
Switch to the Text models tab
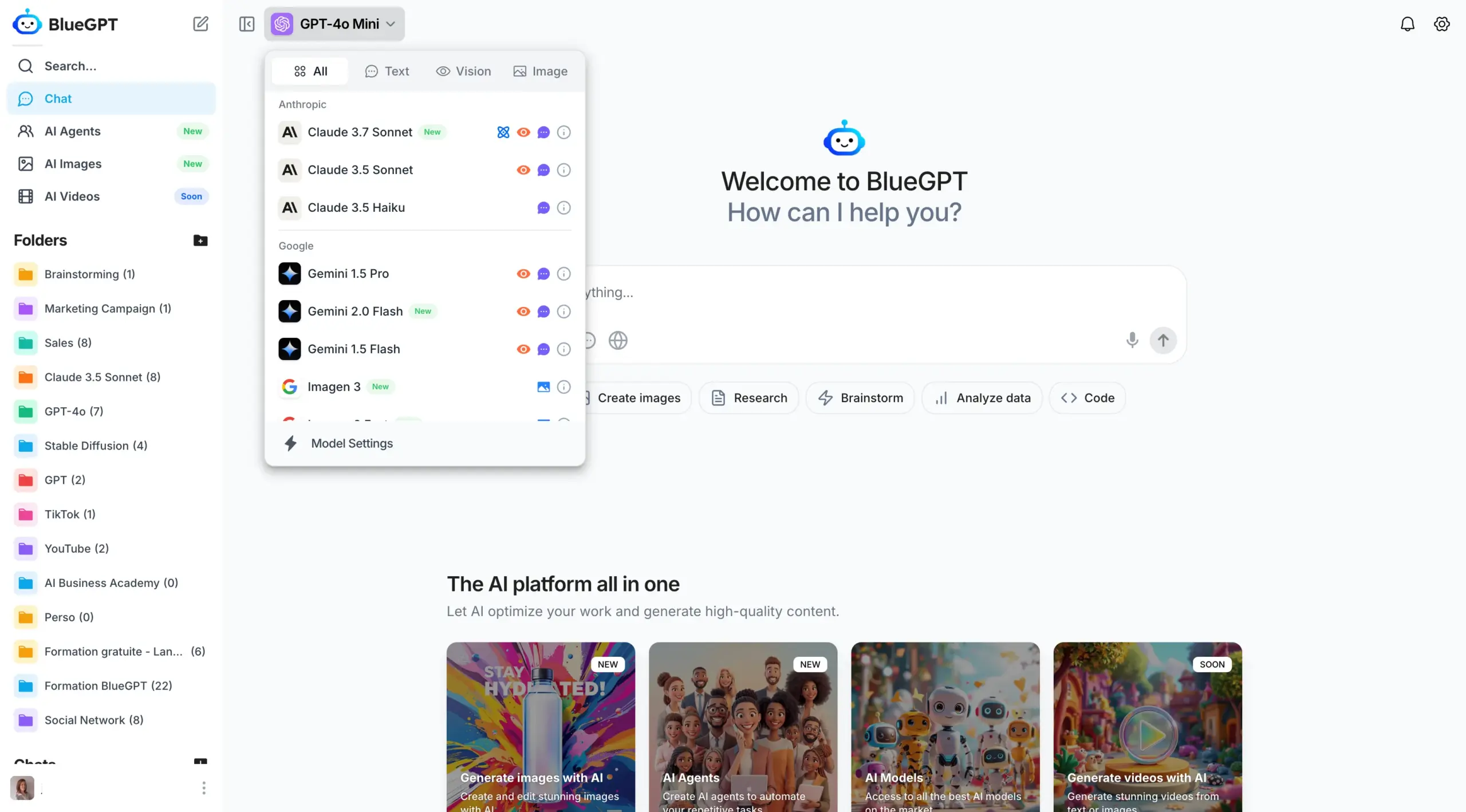point(387,72)
